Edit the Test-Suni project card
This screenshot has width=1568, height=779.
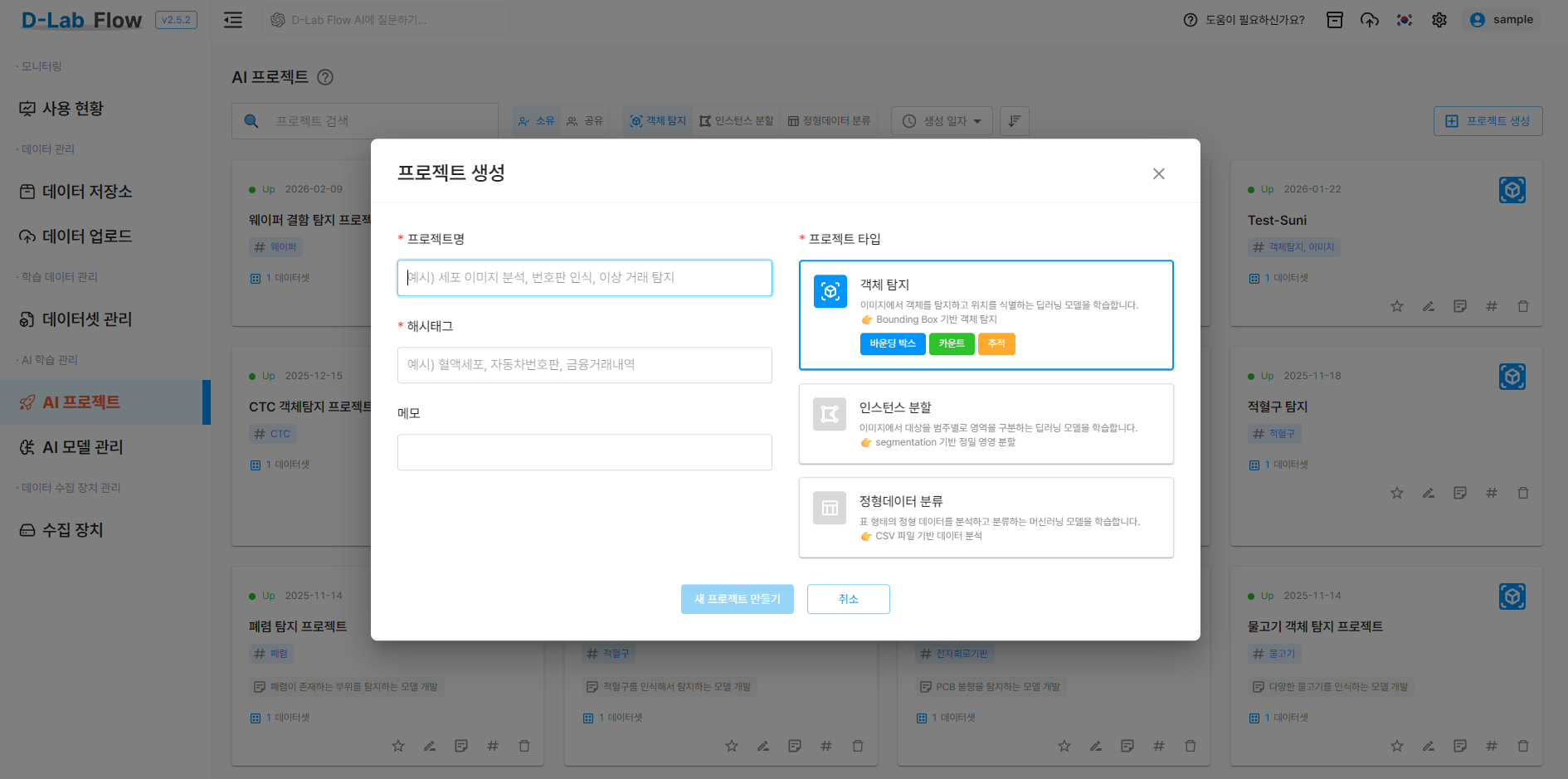1429,306
